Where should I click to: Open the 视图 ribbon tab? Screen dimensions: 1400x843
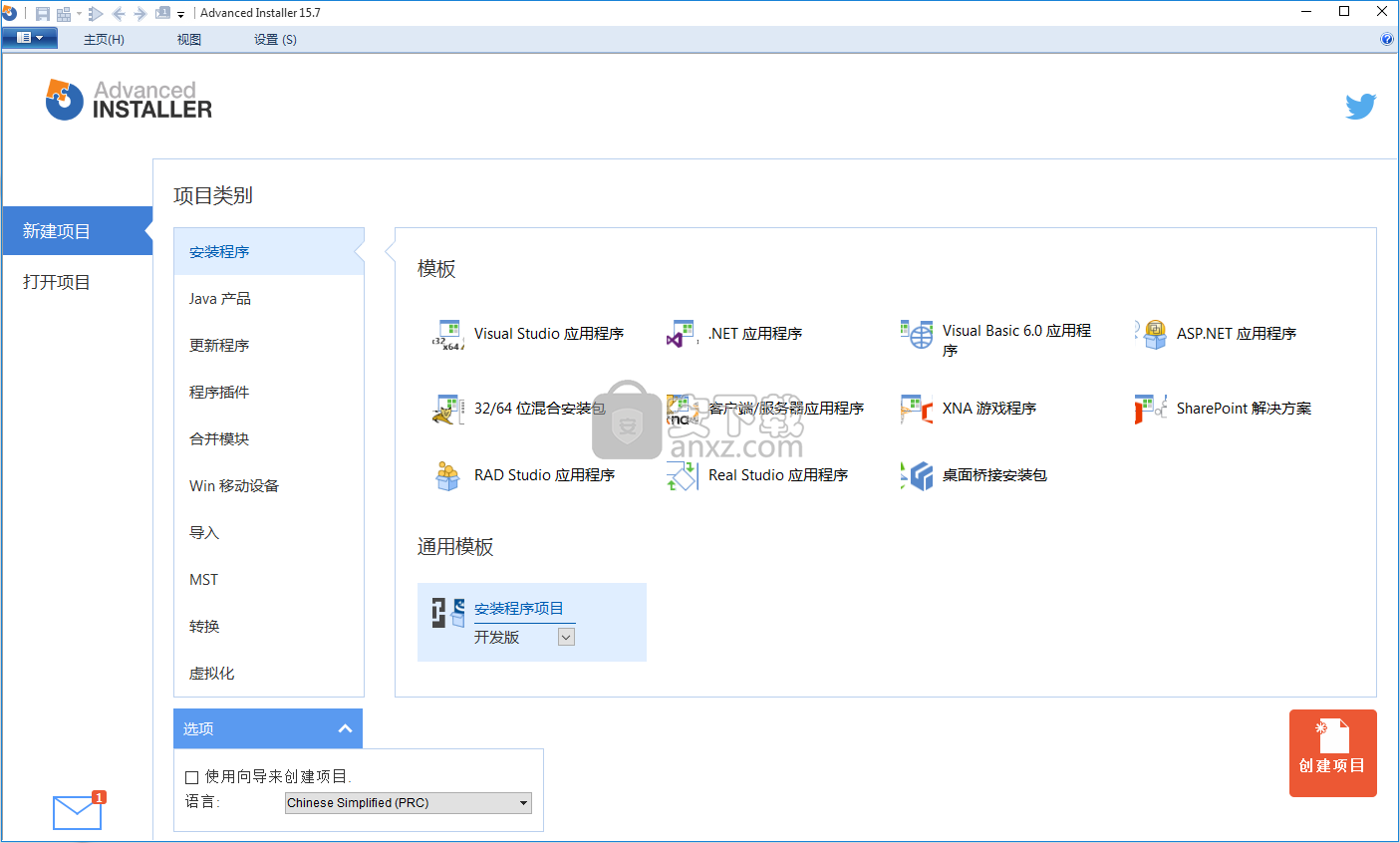coord(189,40)
